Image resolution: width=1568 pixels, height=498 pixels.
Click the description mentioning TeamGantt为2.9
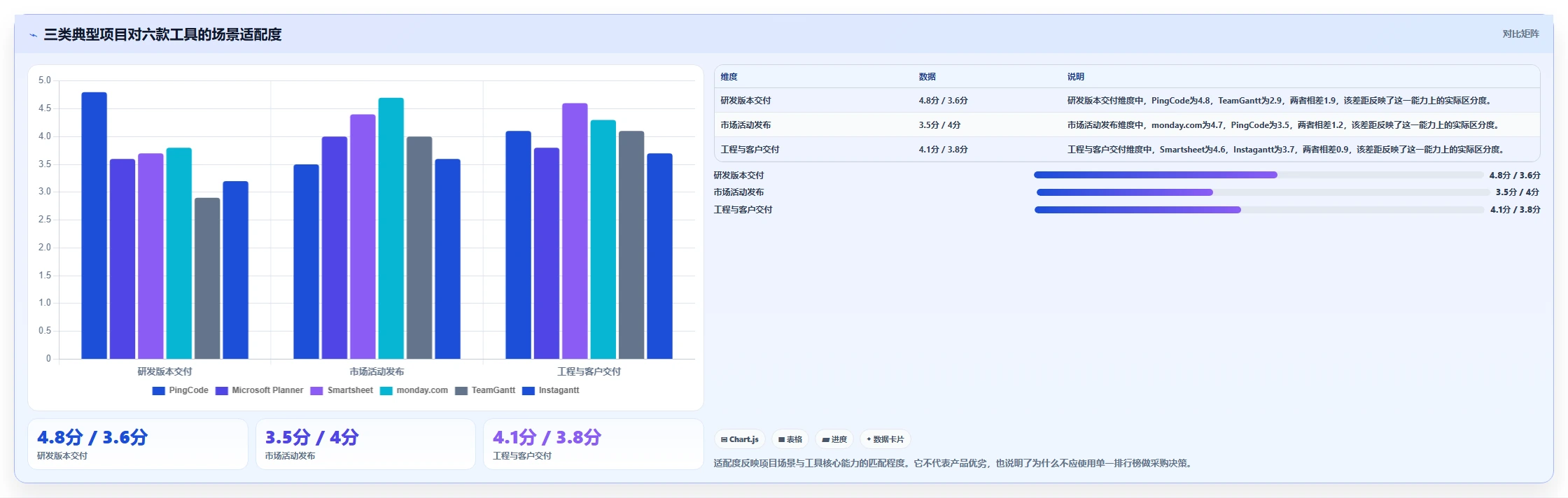(x=1280, y=101)
